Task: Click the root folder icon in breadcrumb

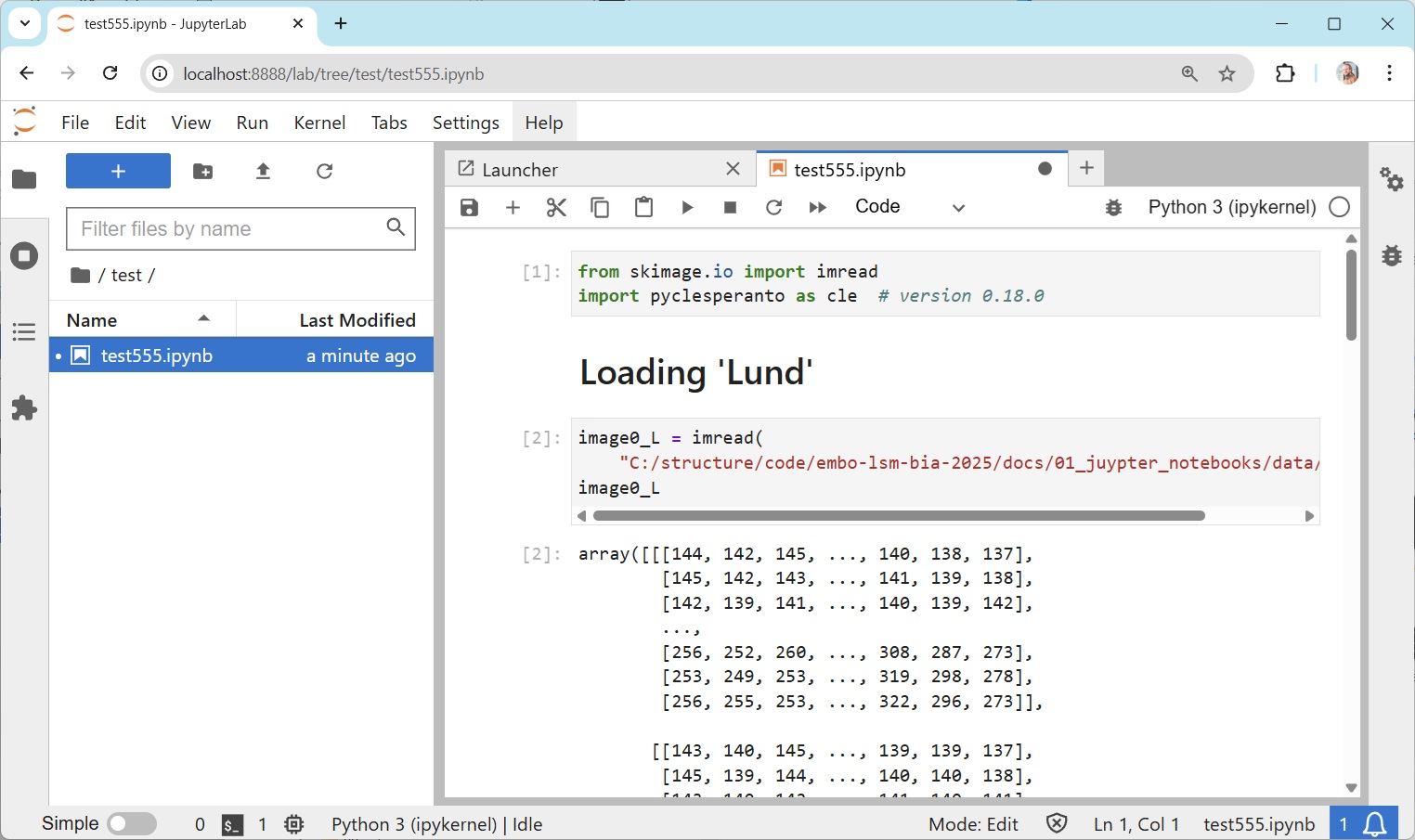Action: click(x=81, y=275)
